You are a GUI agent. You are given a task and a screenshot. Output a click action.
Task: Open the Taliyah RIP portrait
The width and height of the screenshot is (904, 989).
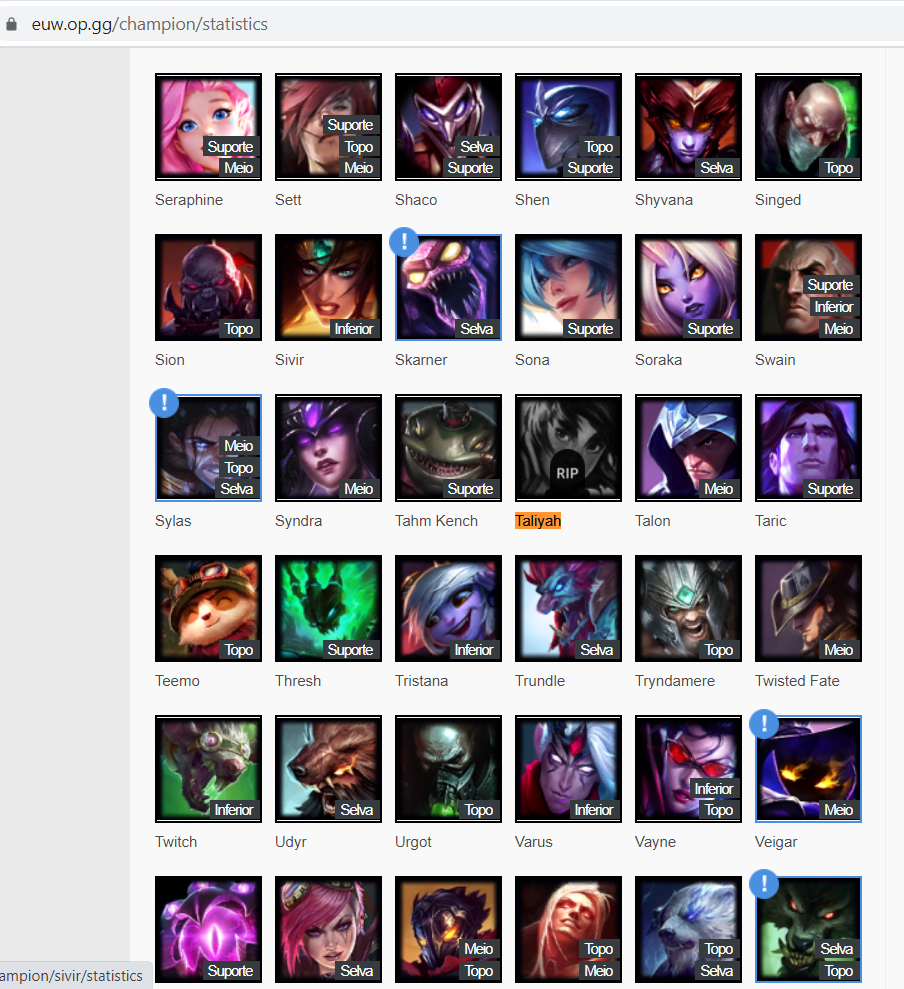coord(568,448)
